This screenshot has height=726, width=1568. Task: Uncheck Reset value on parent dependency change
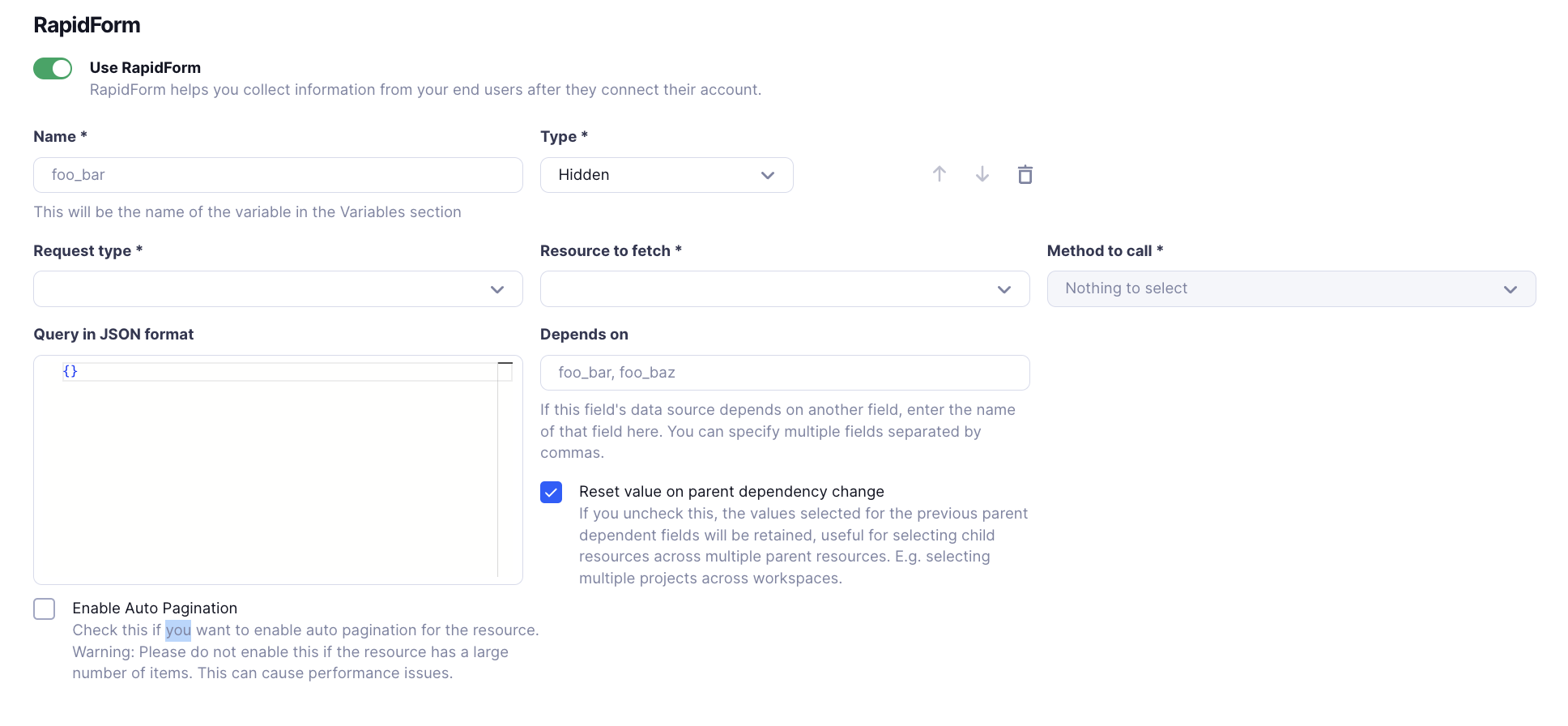point(552,492)
